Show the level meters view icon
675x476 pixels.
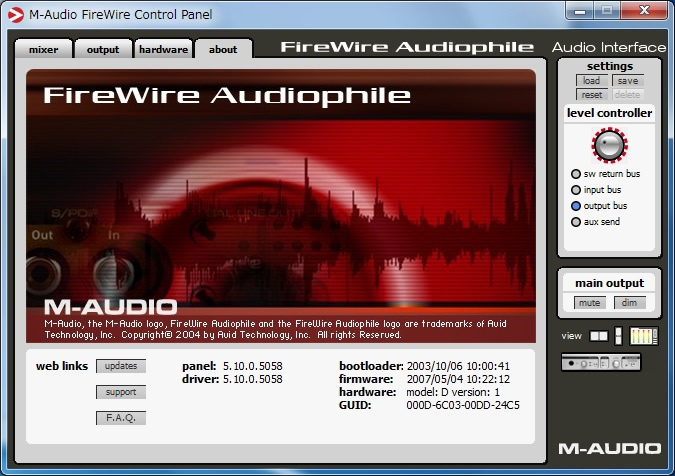pos(644,336)
